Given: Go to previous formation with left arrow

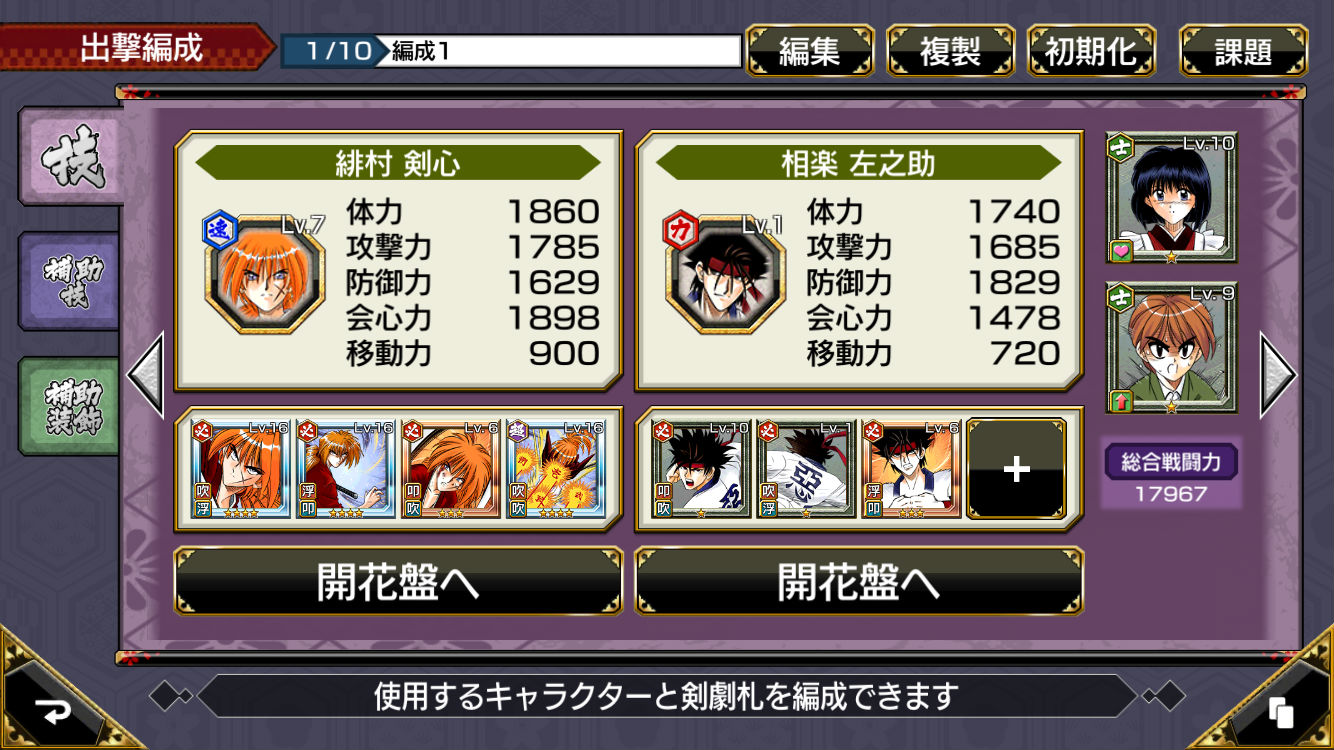Looking at the screenshot, I should 146,375.
